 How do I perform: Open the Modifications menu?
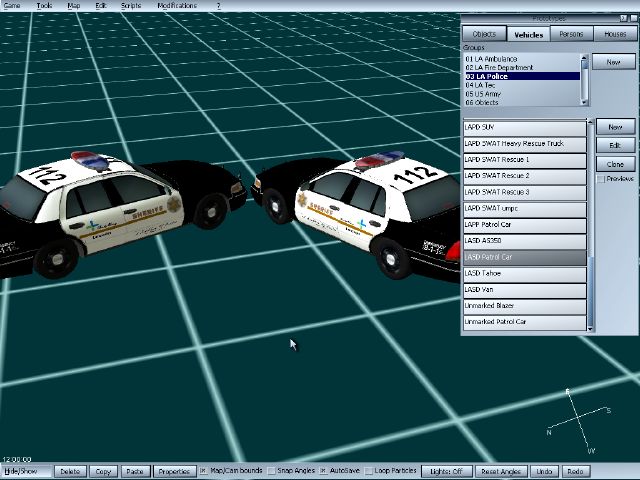(177, 5)
